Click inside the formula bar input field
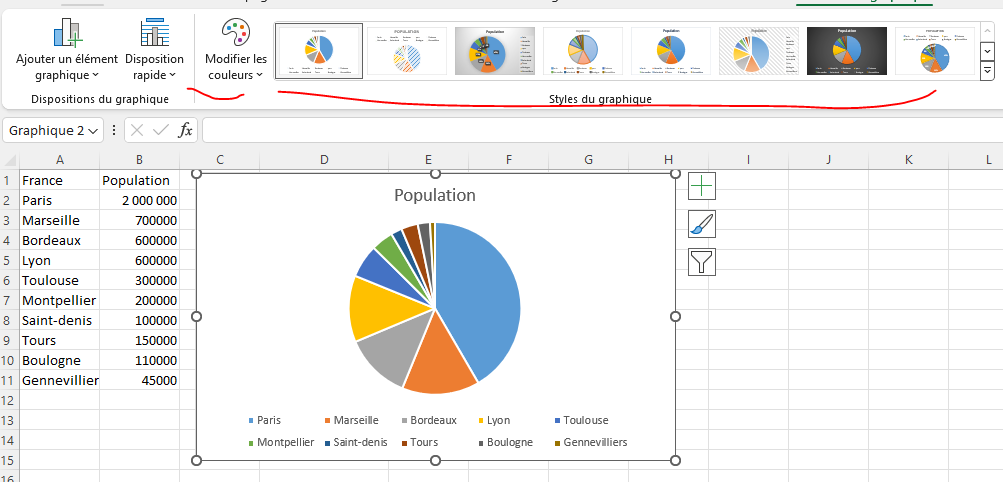The width and height of the screenshot is (1003, 482). [x=600, y=131]
